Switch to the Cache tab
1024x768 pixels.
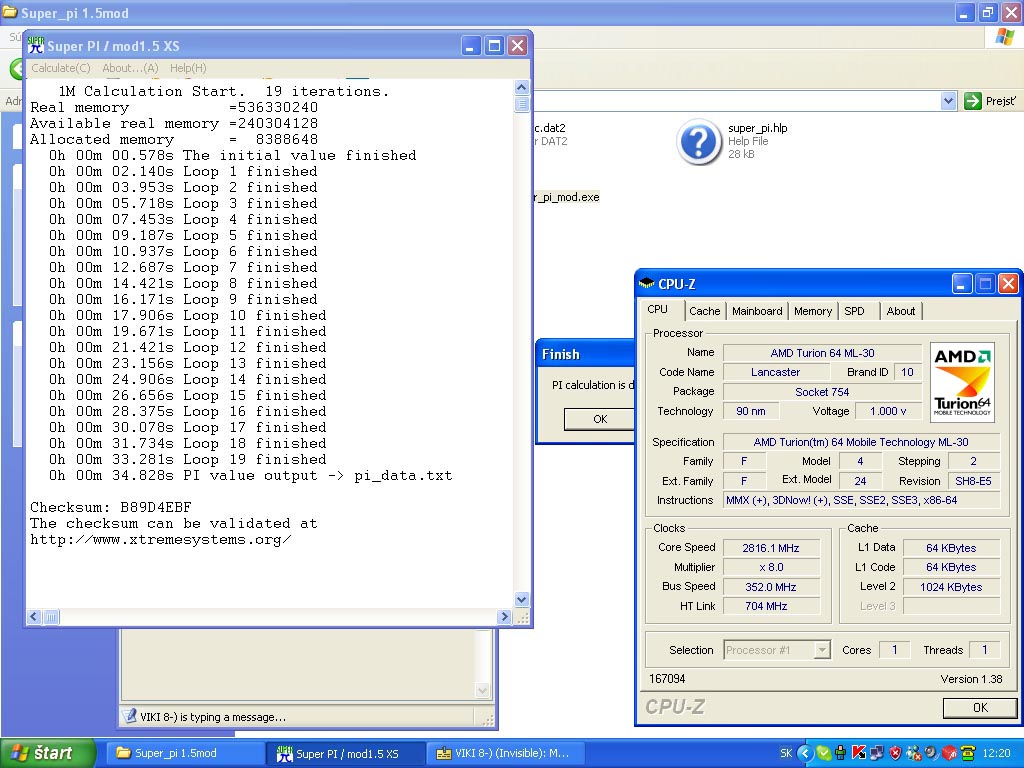[704, 311]
